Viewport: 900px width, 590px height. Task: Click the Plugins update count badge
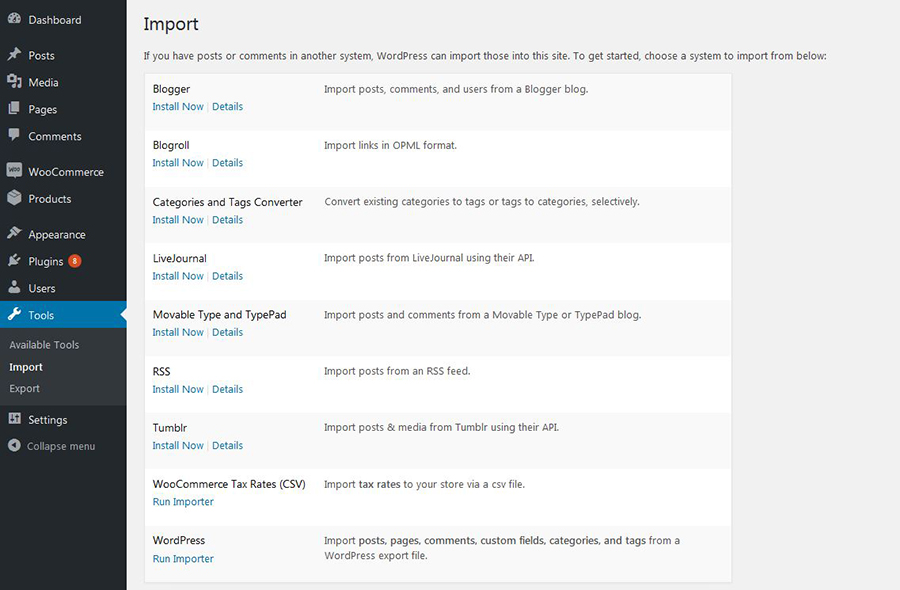click(x=75, y=261)
